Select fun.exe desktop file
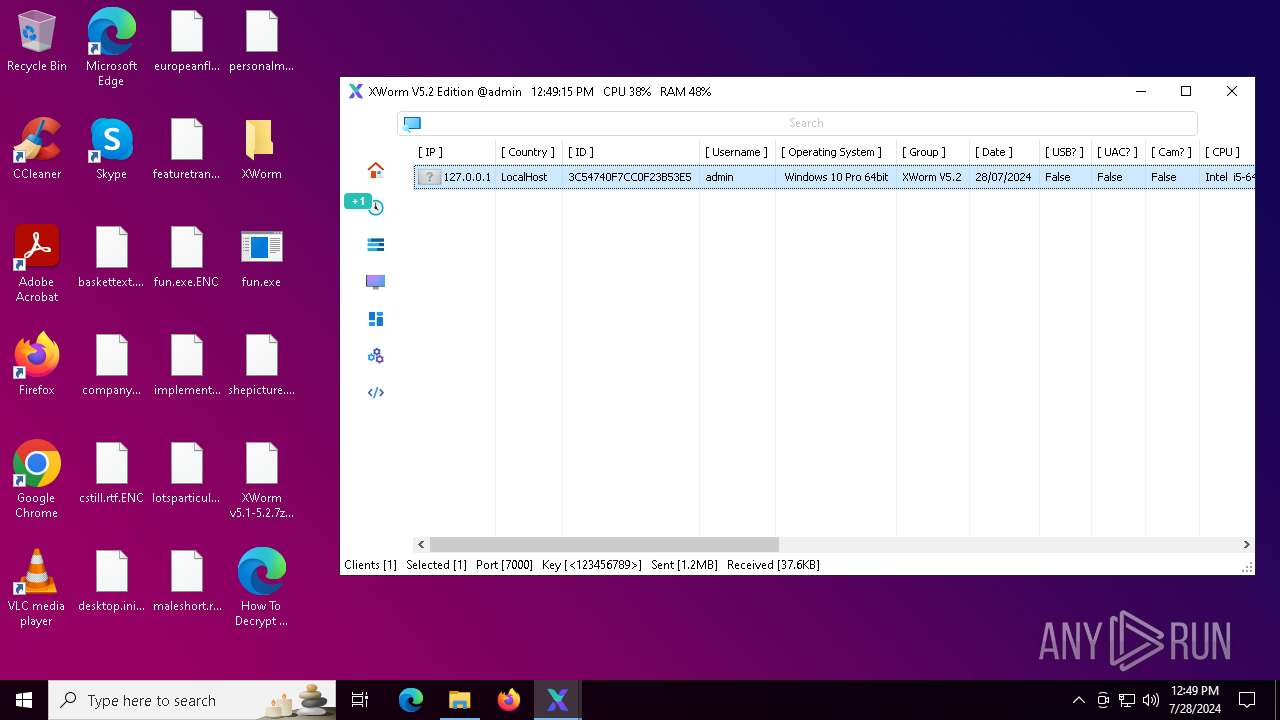Screen dimensions: 1280x720 [261, 258]
